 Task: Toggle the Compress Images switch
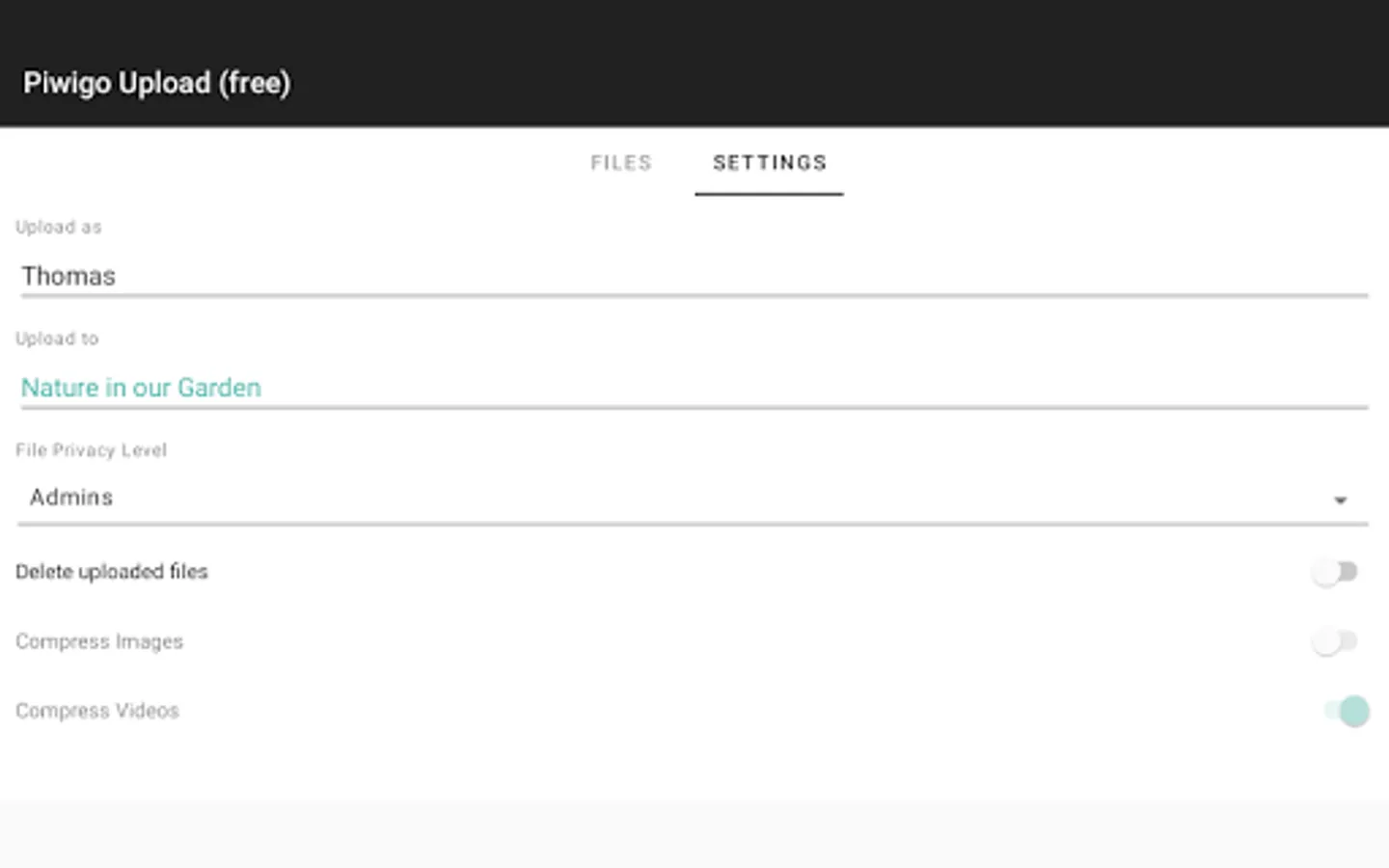[x=1335, y=641]
